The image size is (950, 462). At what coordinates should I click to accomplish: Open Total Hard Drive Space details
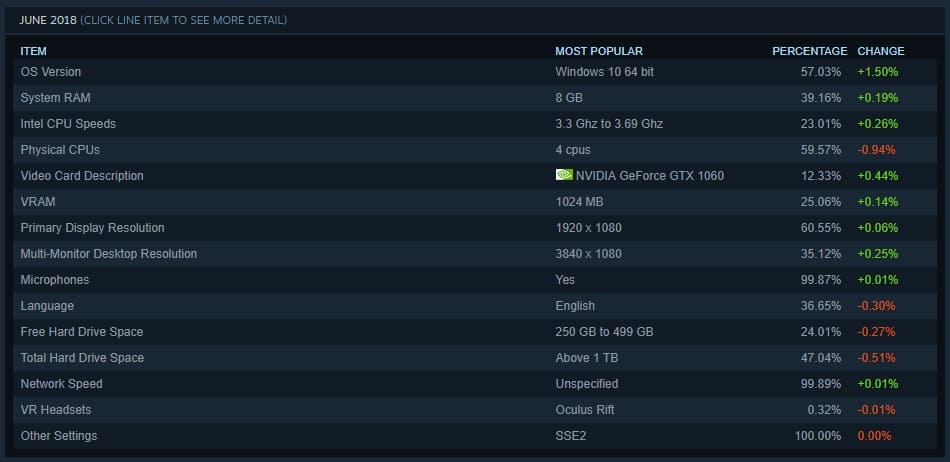click(474, 358)
